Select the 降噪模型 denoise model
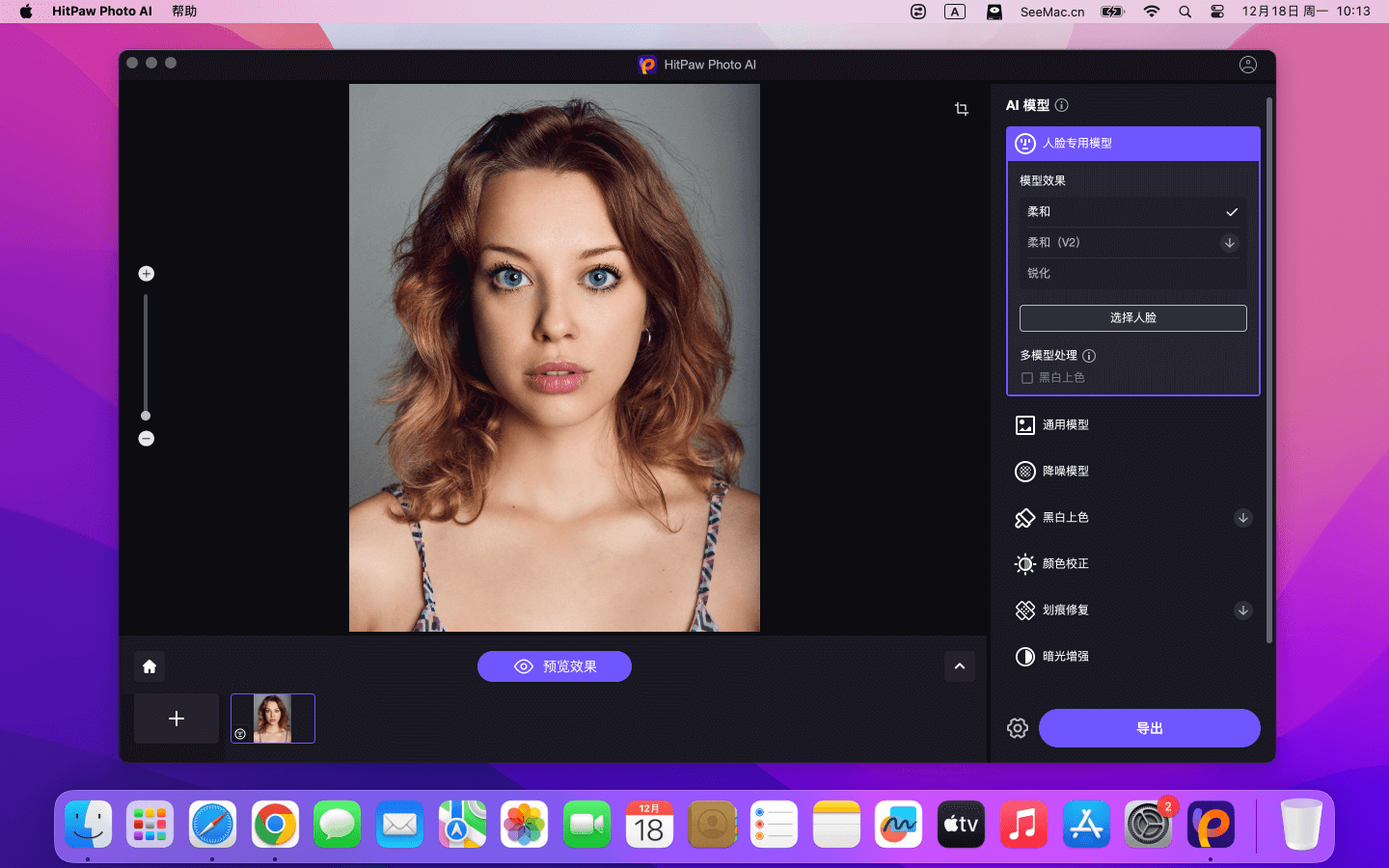1389x868 pixels. [1065, 472]
